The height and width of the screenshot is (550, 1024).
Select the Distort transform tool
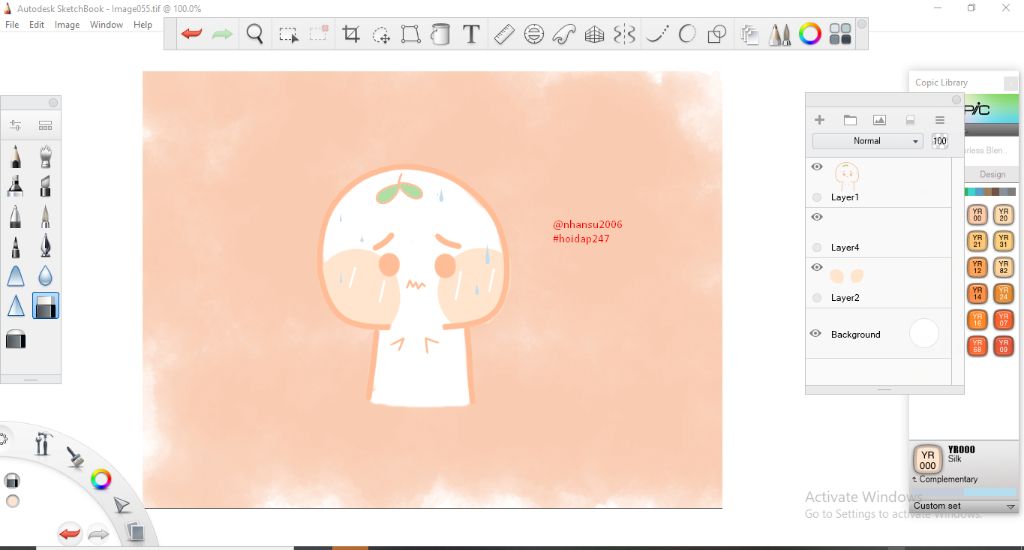(x=410, y=34)
